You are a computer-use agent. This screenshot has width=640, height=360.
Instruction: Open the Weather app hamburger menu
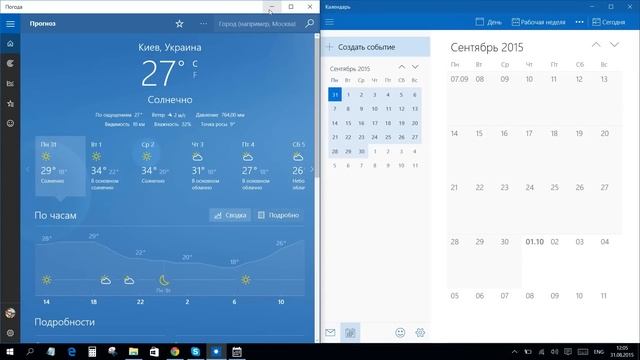10,24
